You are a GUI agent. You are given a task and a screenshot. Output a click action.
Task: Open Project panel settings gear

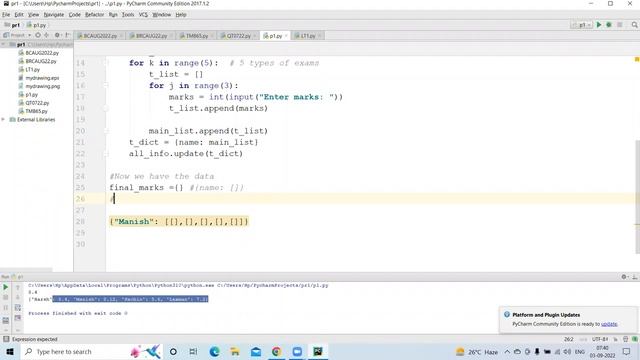(57, 36)
